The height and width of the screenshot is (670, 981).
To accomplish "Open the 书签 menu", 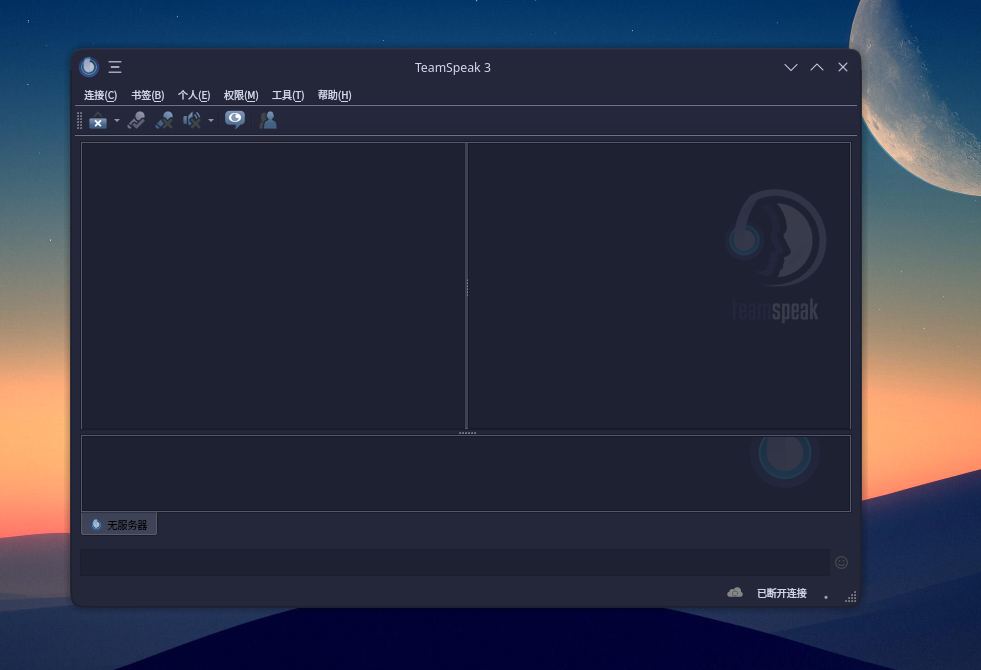I will (x=146, y=95).
